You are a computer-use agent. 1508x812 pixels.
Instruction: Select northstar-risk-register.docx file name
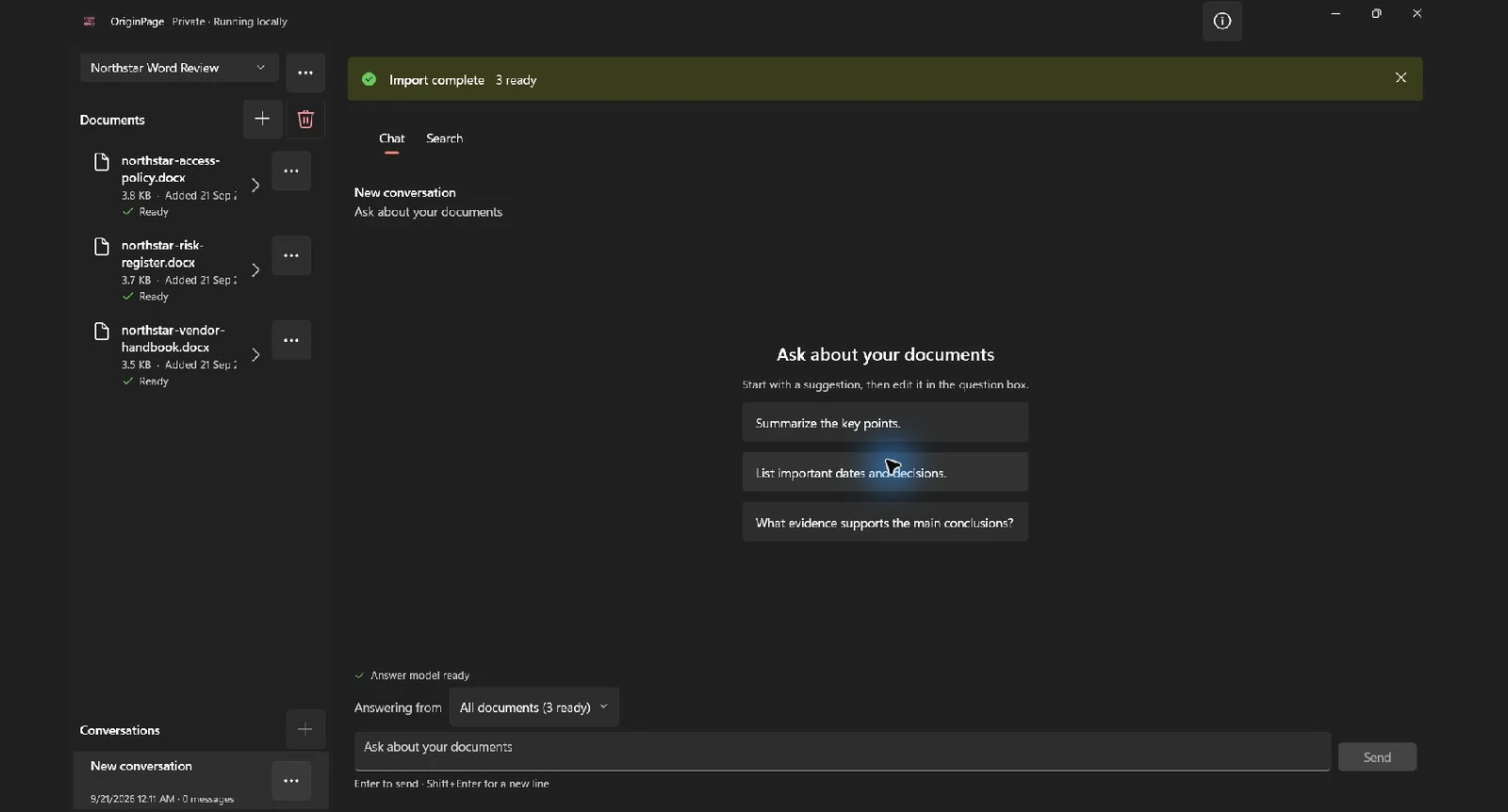point(162,253)
